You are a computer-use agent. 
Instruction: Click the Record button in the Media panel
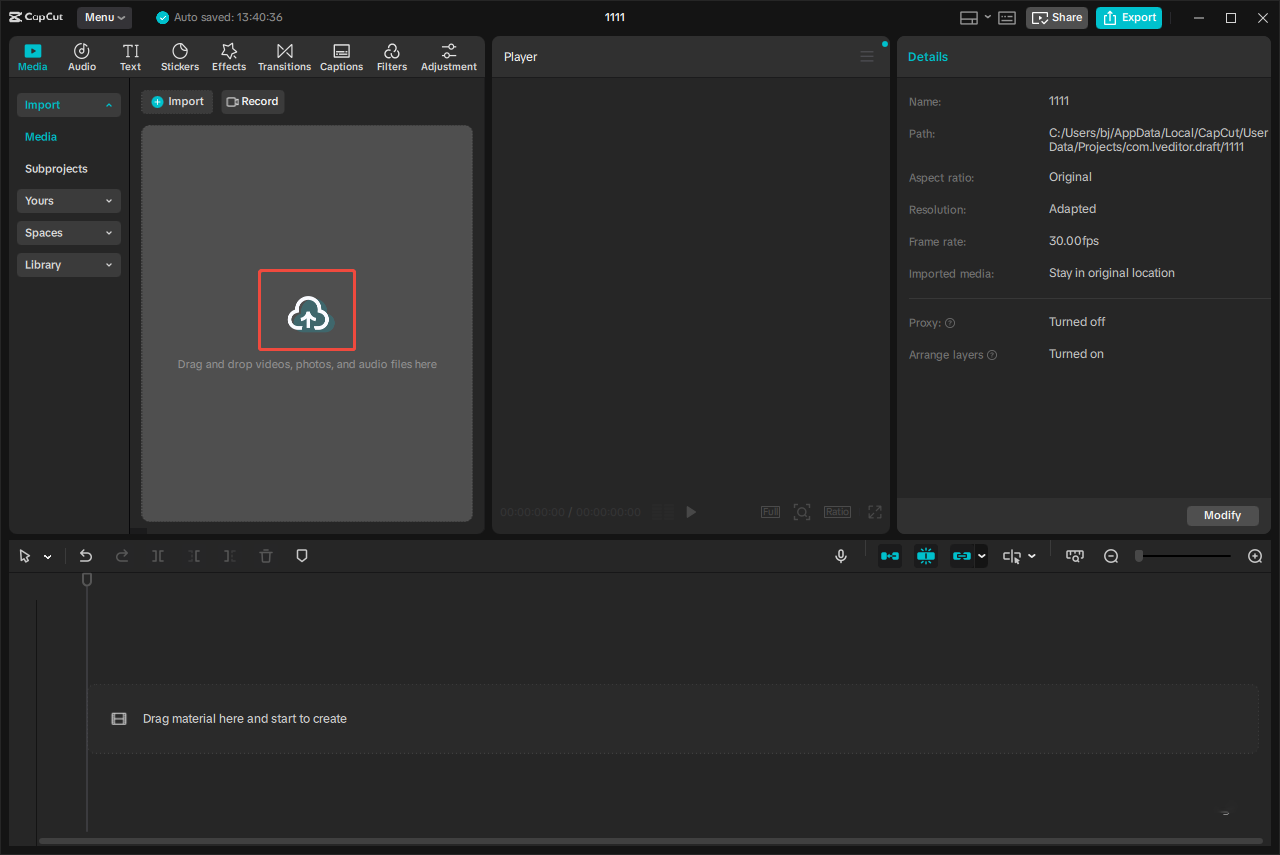tap(252, 101)
